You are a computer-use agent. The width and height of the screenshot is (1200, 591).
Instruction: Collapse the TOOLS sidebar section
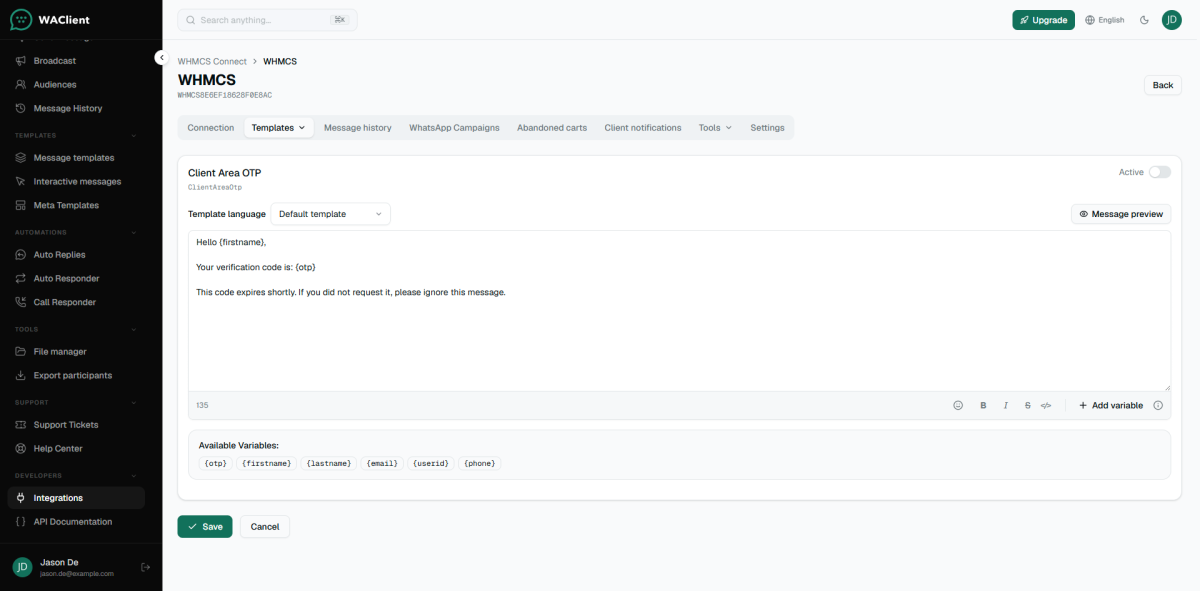click(x=134, y=329)
